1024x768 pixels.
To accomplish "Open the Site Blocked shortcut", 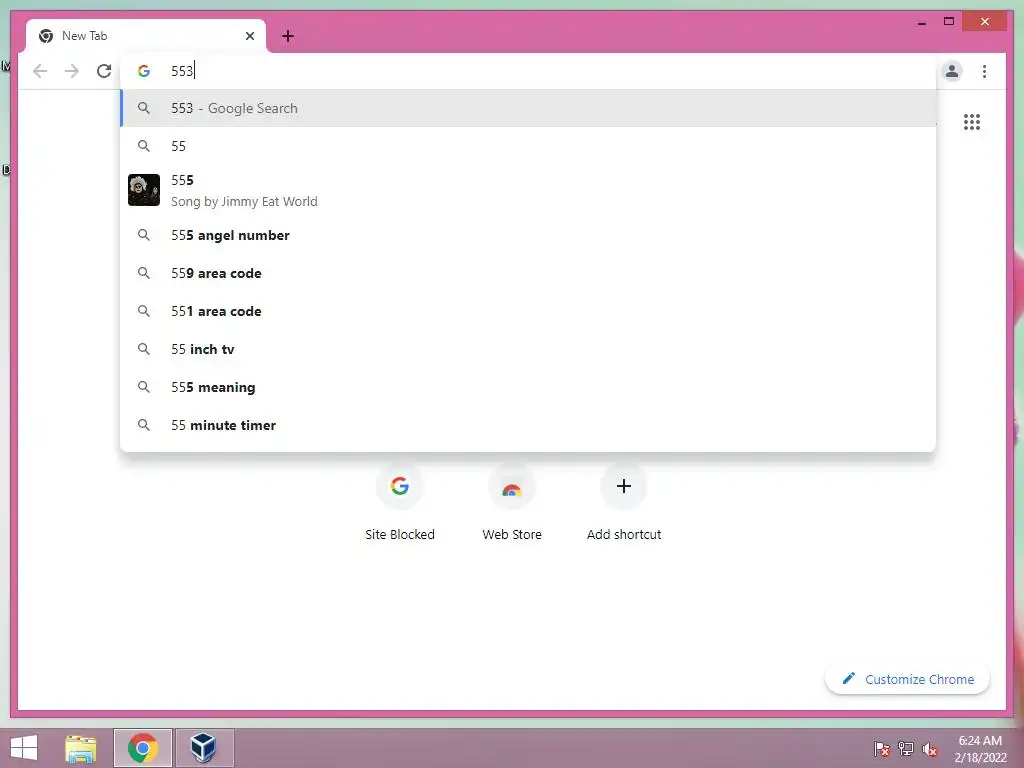I will (x=400, y=503).
